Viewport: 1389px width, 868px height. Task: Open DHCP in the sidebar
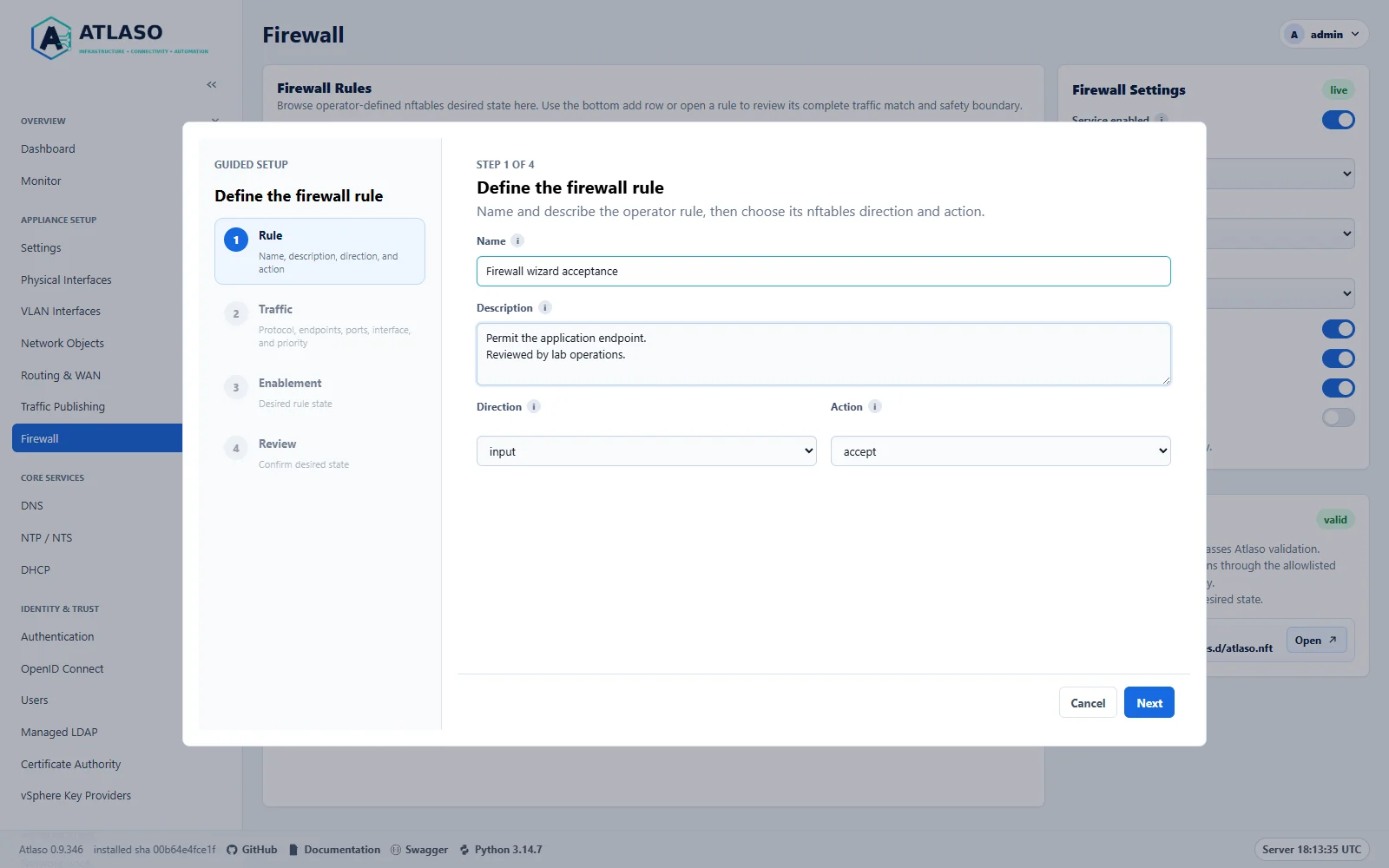[x=36, y=569]
